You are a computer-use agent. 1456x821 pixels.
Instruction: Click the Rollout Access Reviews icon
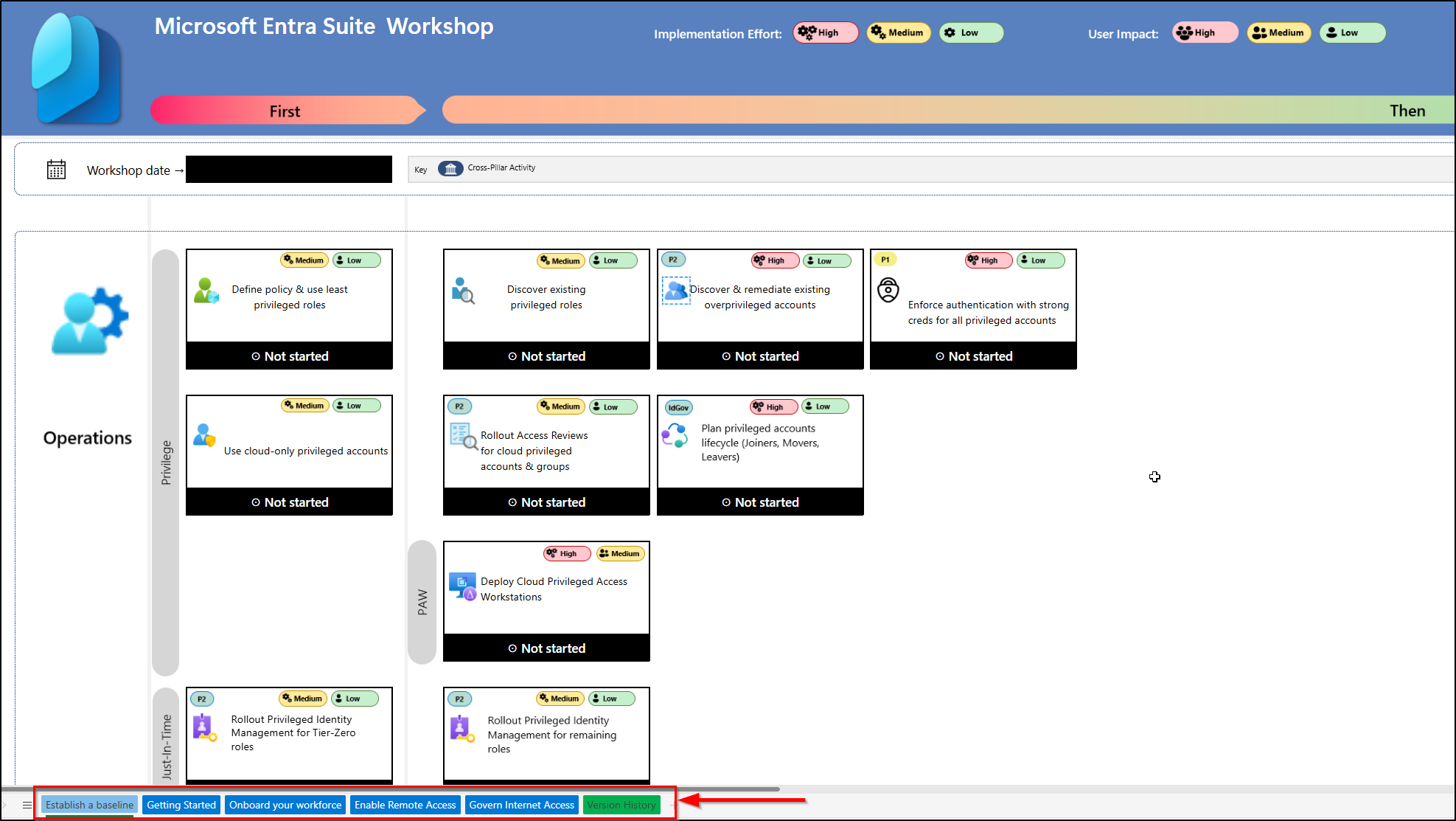[464, 436]
